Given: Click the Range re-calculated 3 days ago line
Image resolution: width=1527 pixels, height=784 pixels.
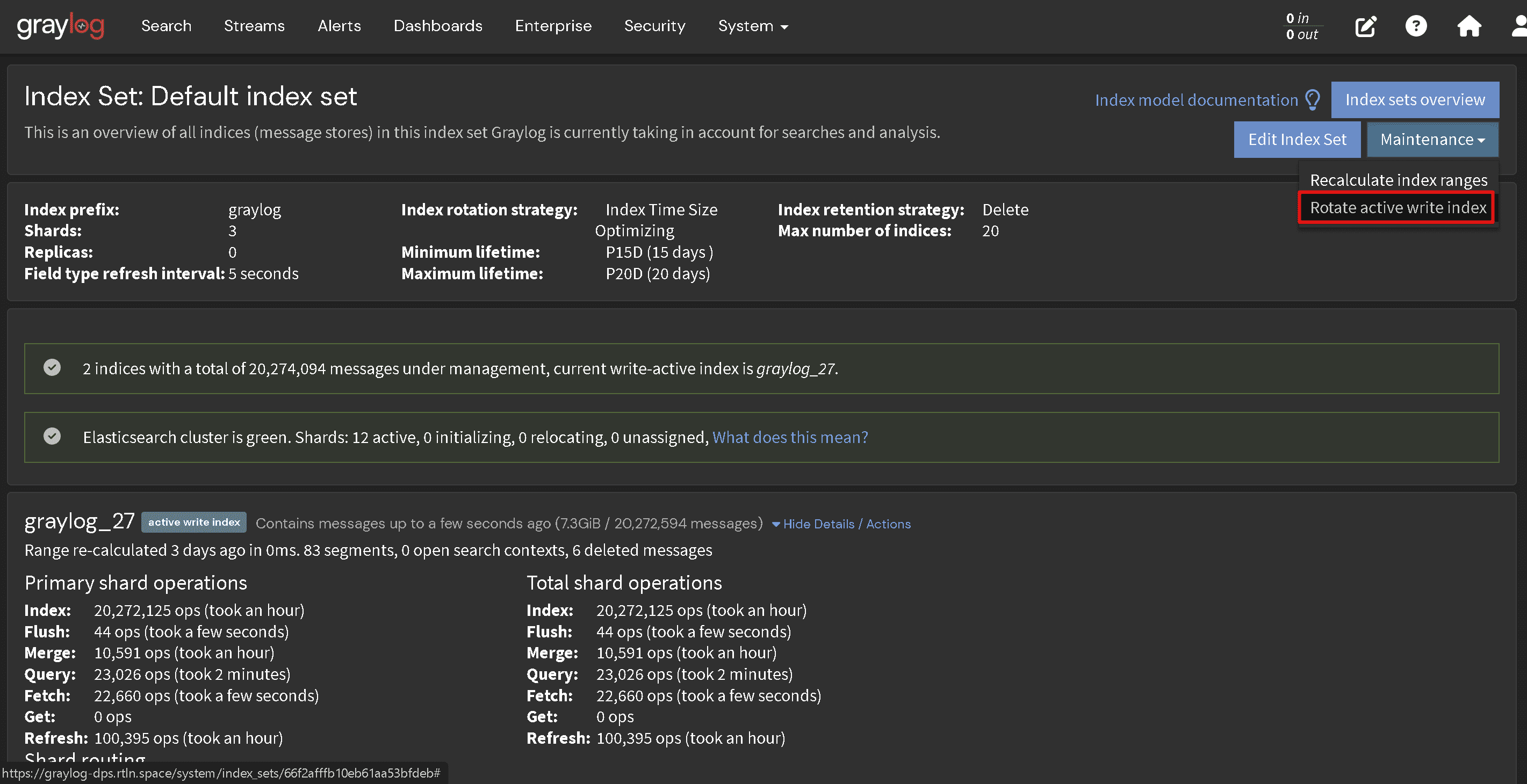Looking at the screenshot, I should point(368,550).
